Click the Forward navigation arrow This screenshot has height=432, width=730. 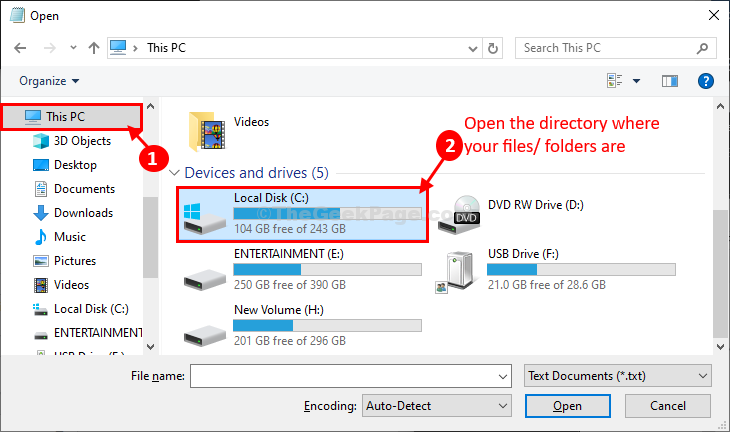49,48
